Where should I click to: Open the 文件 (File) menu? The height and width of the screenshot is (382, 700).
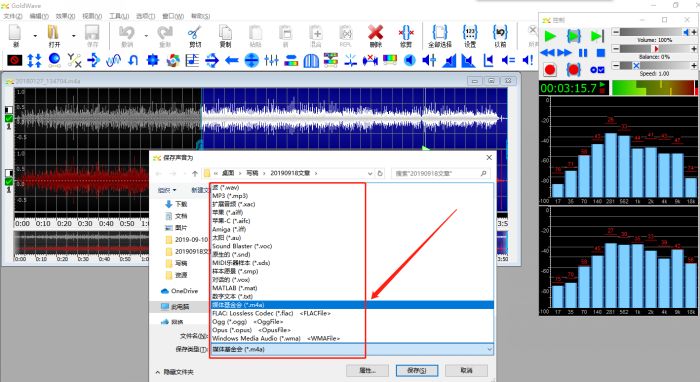[12, 16]
